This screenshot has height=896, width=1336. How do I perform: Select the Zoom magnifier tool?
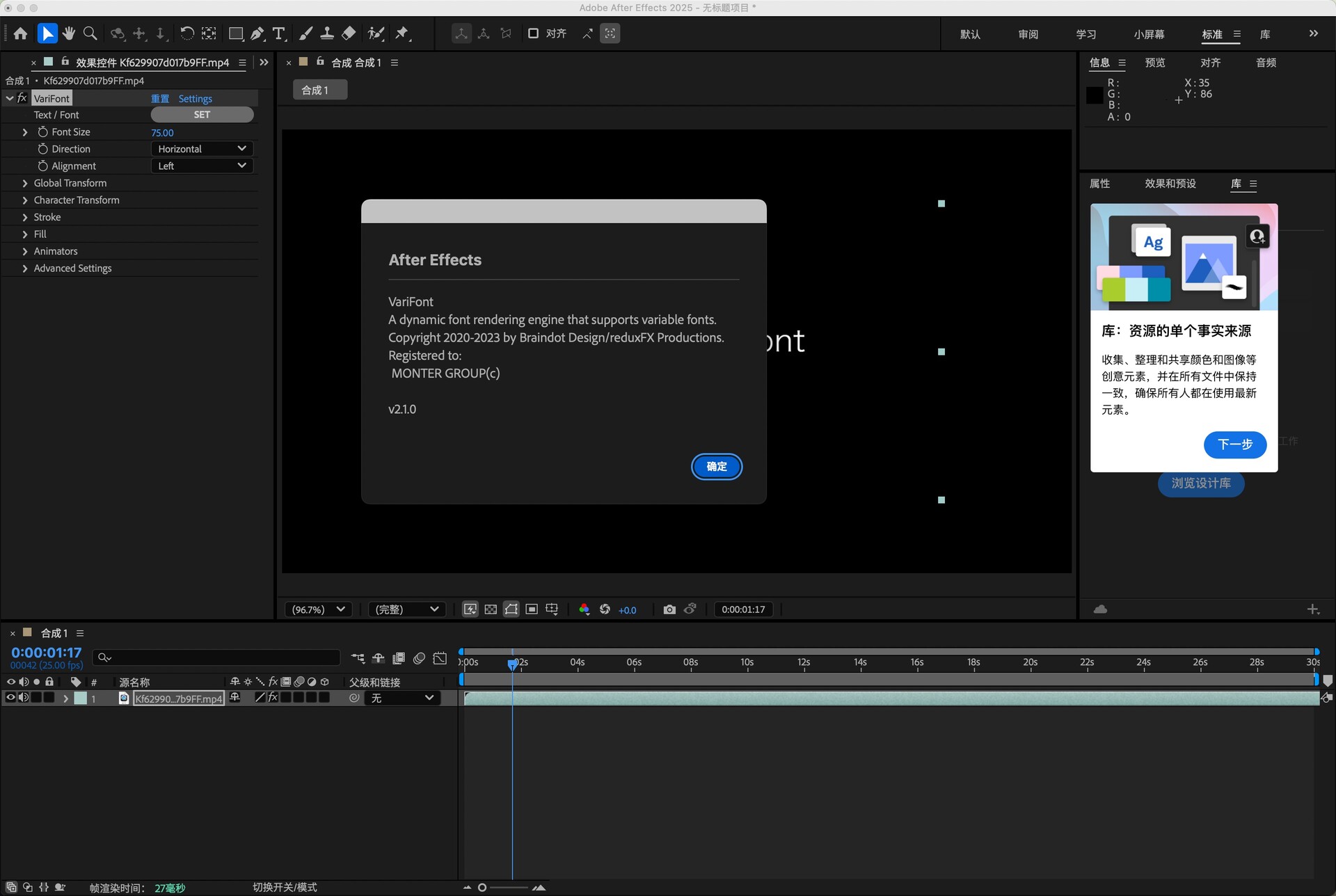(90, 33)
